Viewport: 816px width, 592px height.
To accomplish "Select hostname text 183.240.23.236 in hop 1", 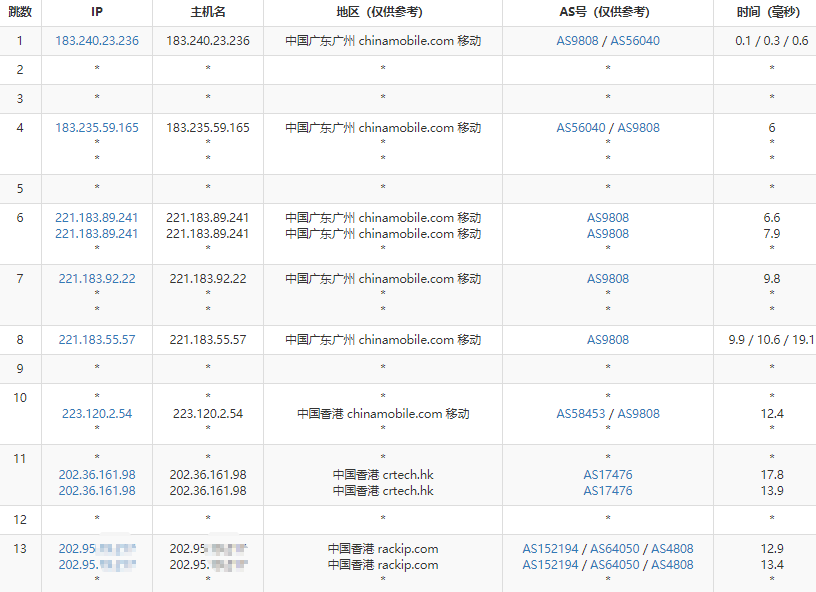I will tap(208, 41).
